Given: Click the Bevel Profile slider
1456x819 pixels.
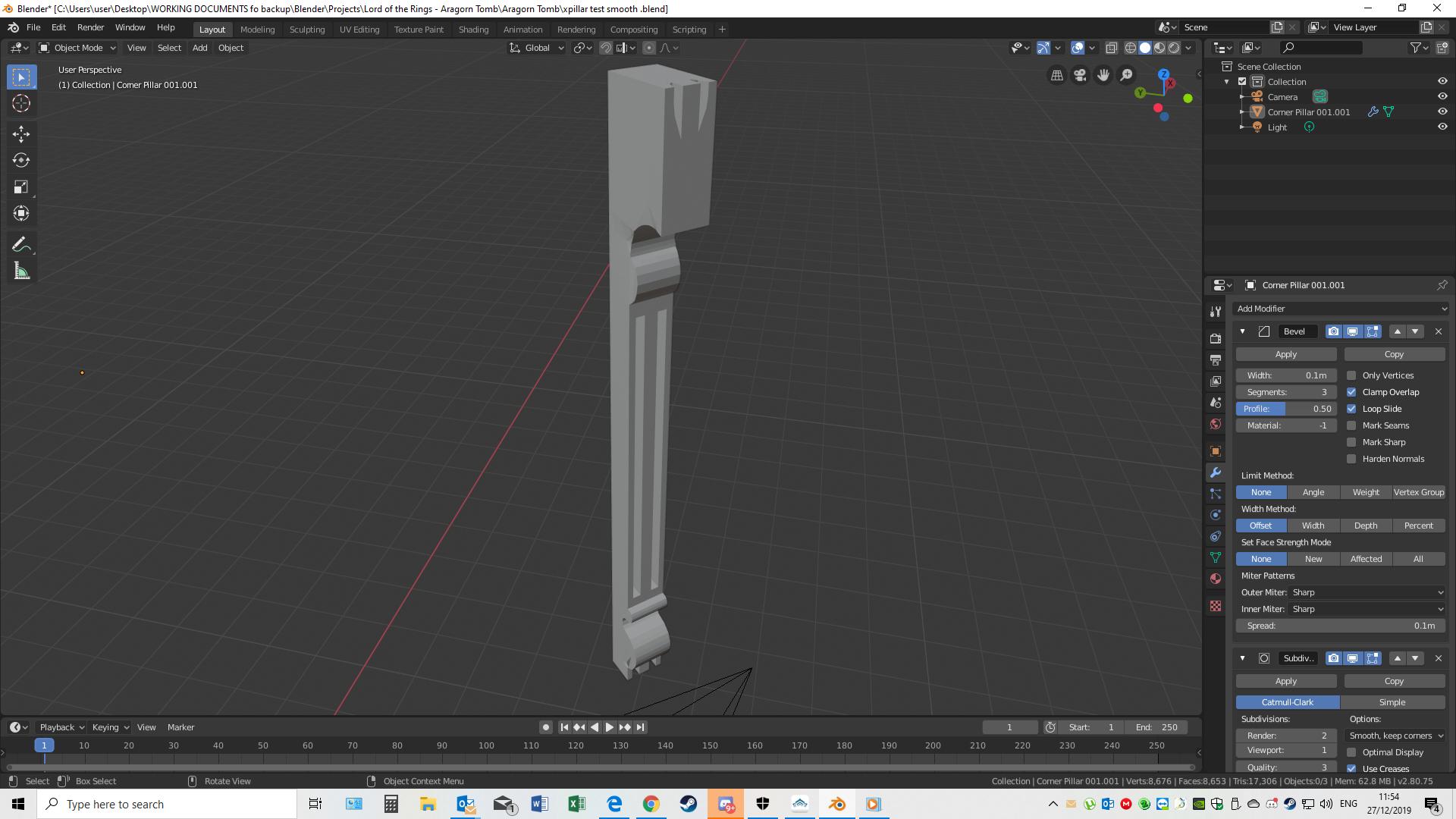Looking at the screenshot, I should click(1286, 409).
